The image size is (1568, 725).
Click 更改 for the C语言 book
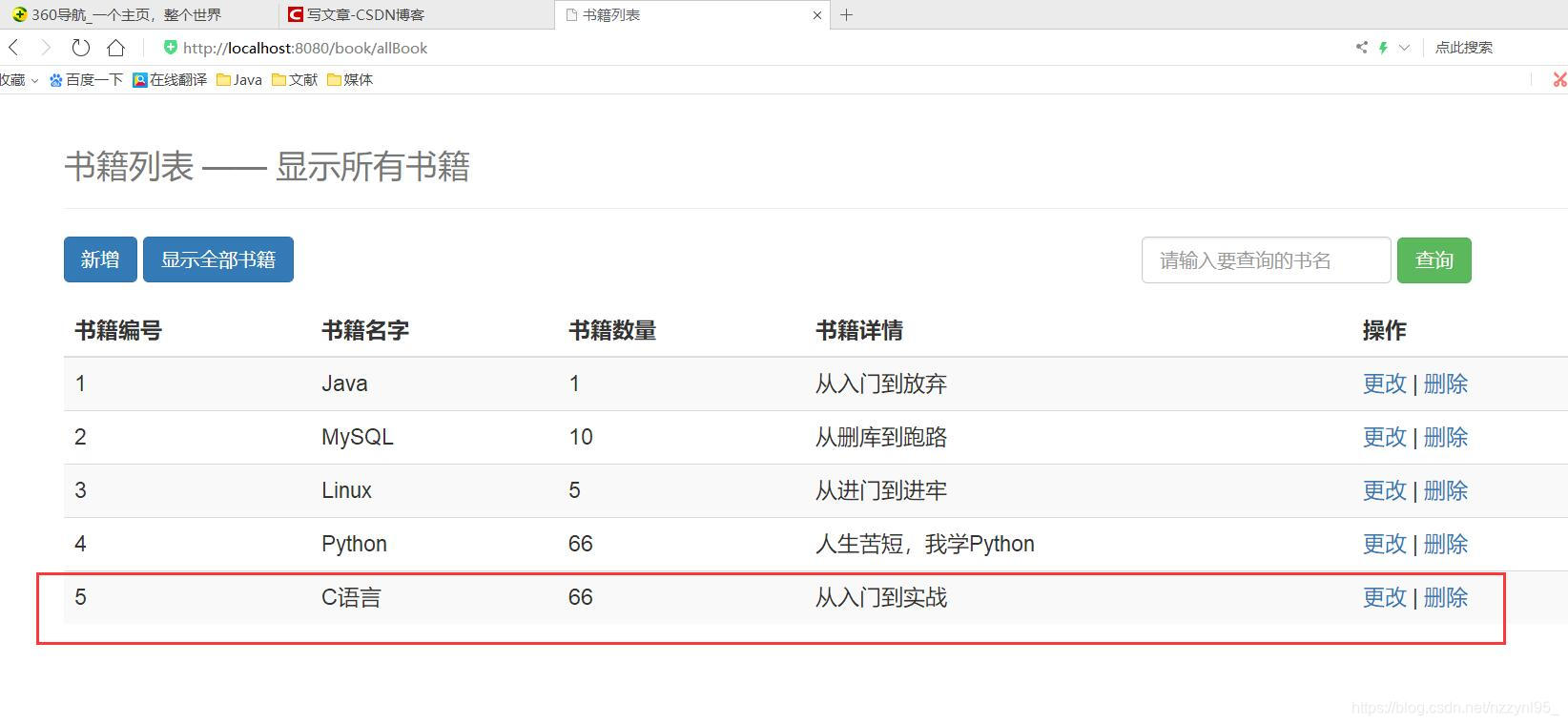[x=1384, y=597]
